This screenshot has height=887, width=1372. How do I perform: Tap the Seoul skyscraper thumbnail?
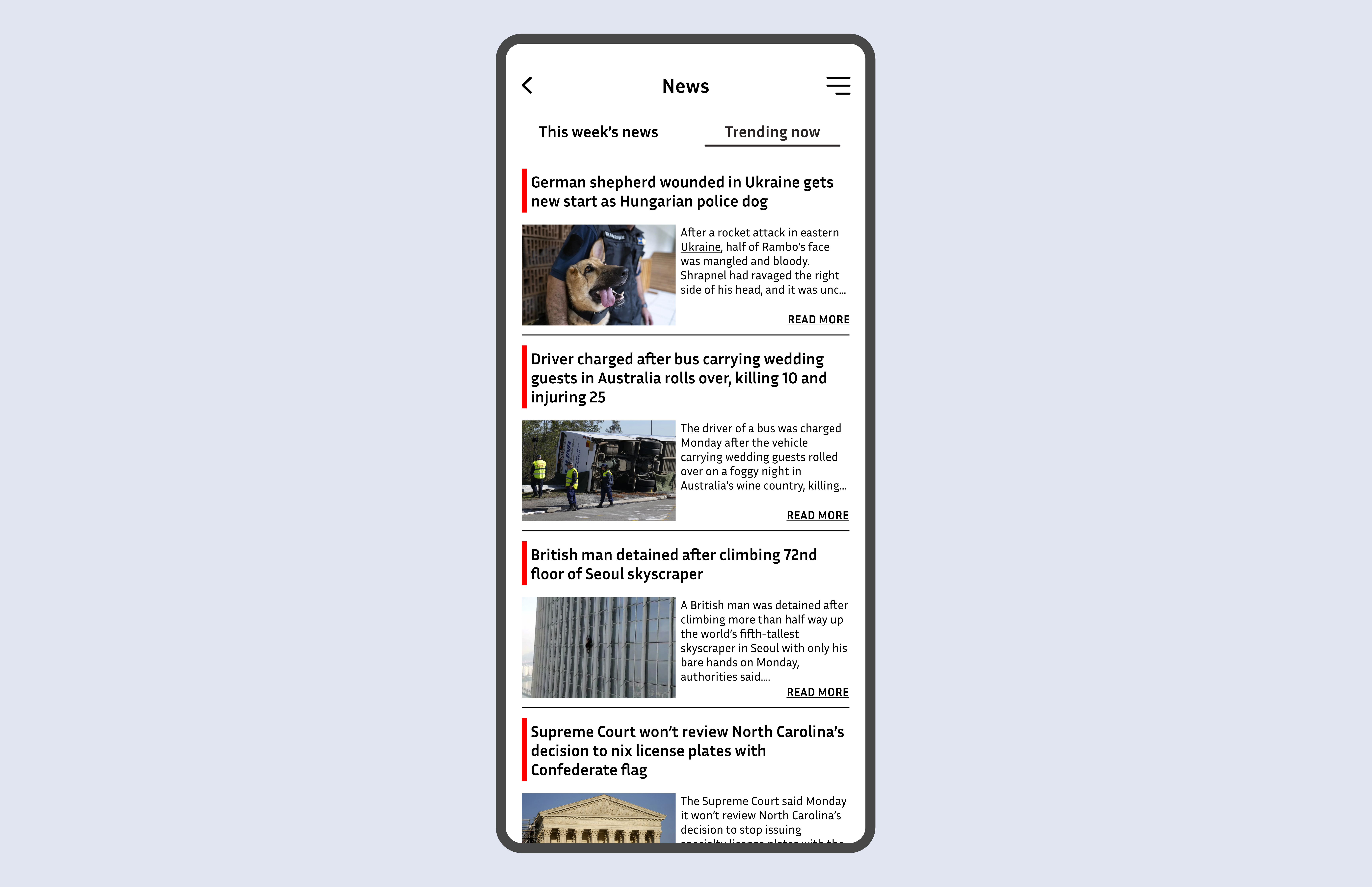pyautogui.click(x=597, y=647)
